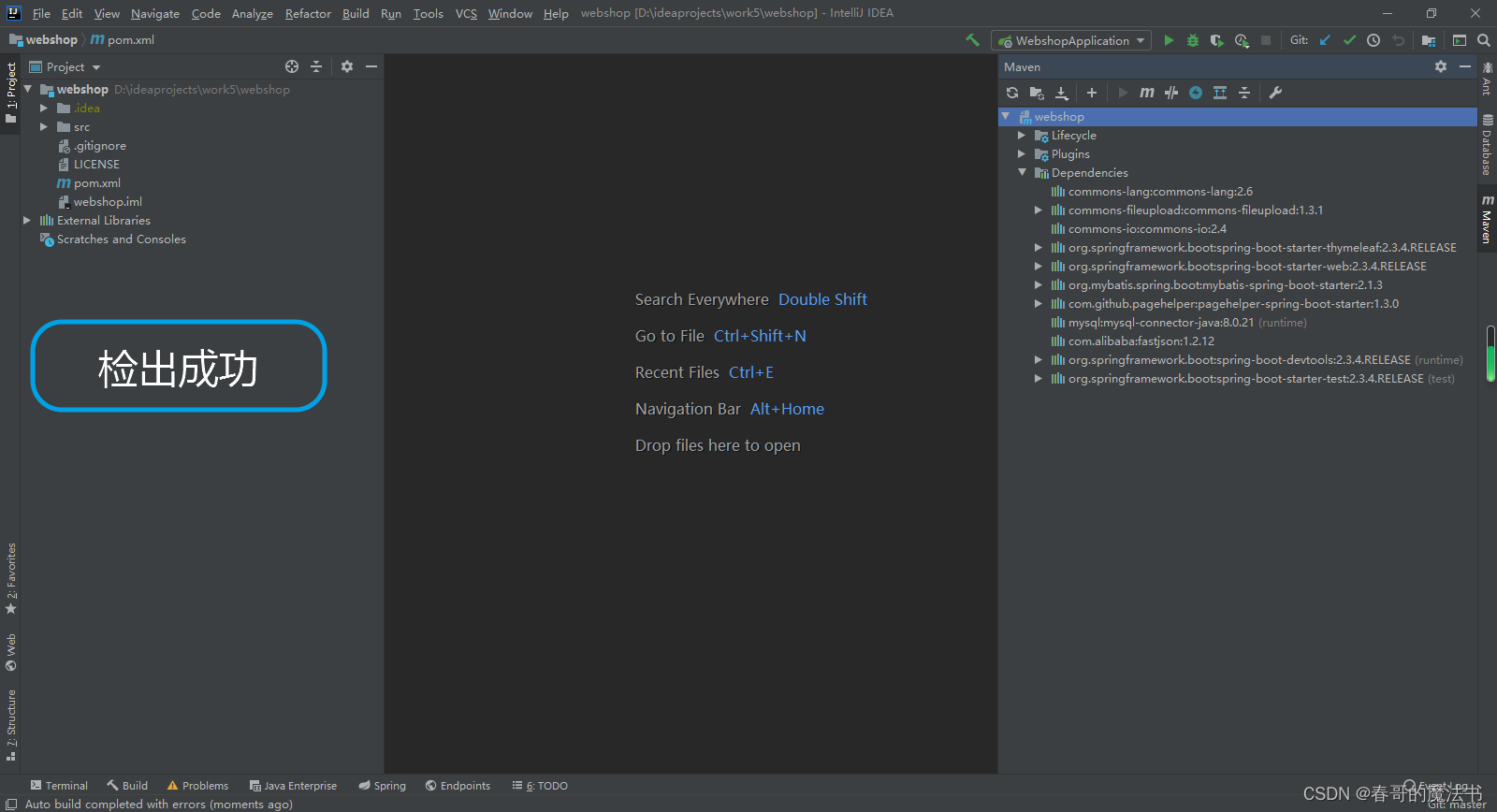This screenshot has width=1497, height=812.
Task: Open the Endpoints tool tab
Action: 458,786
